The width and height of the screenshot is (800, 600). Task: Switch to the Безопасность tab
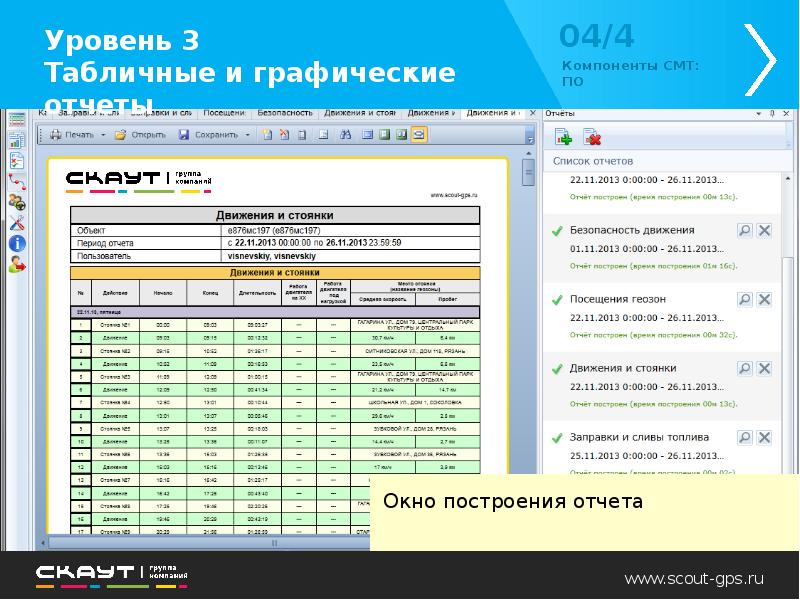[285, 112]
